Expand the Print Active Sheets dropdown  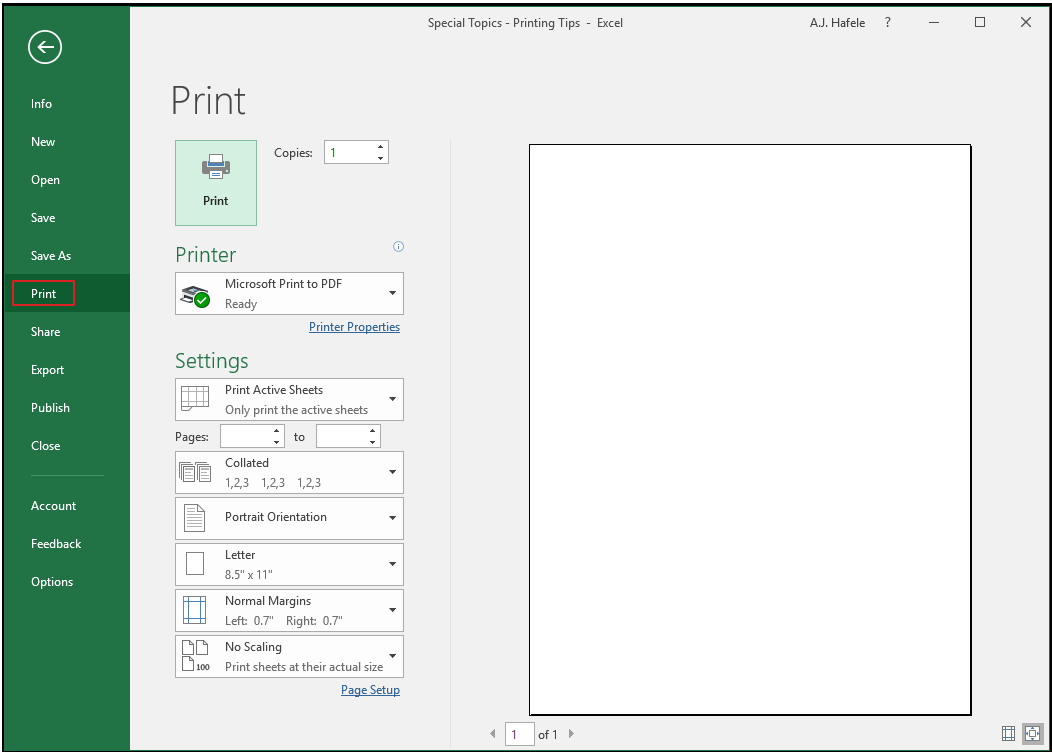(289, 399)
